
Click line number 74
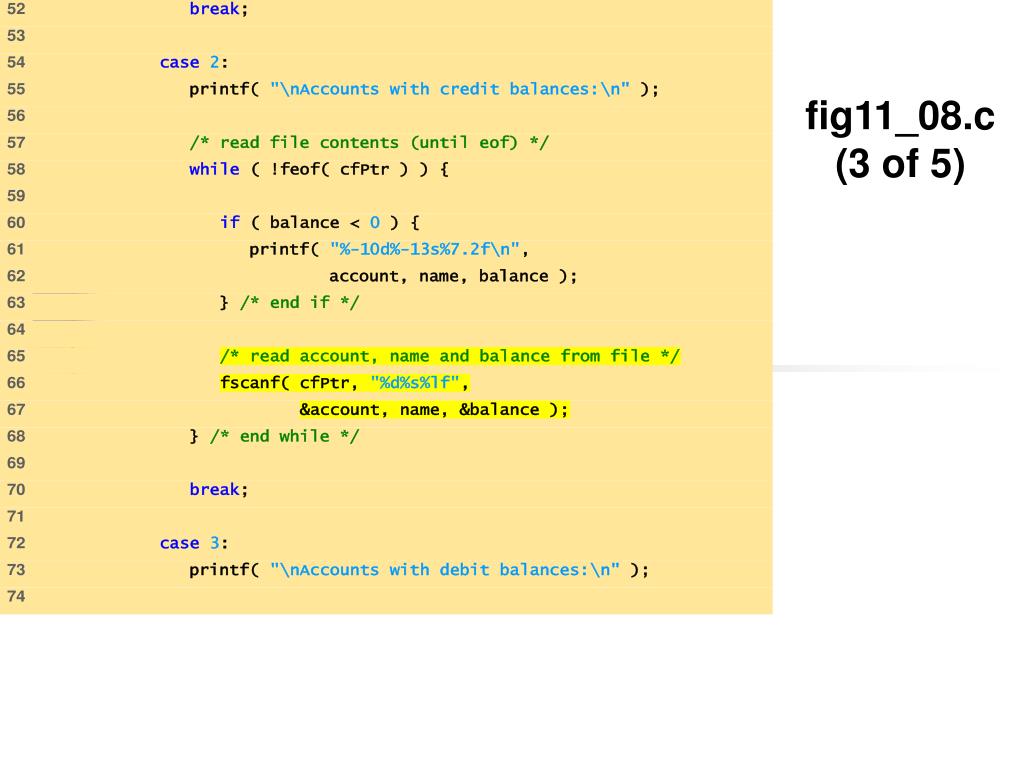pos(16,596)
